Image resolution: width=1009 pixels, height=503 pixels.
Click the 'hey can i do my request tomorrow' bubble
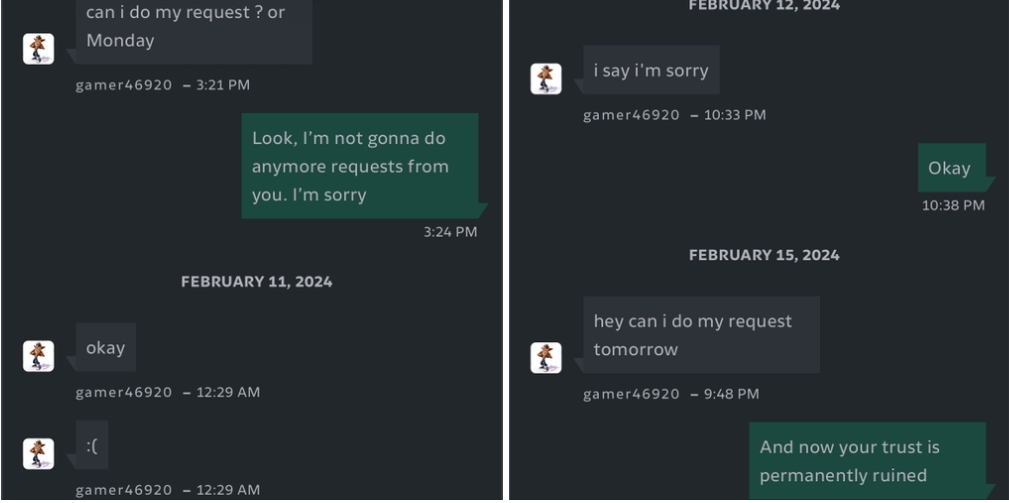pyautogui.click(x=701, y=334)
